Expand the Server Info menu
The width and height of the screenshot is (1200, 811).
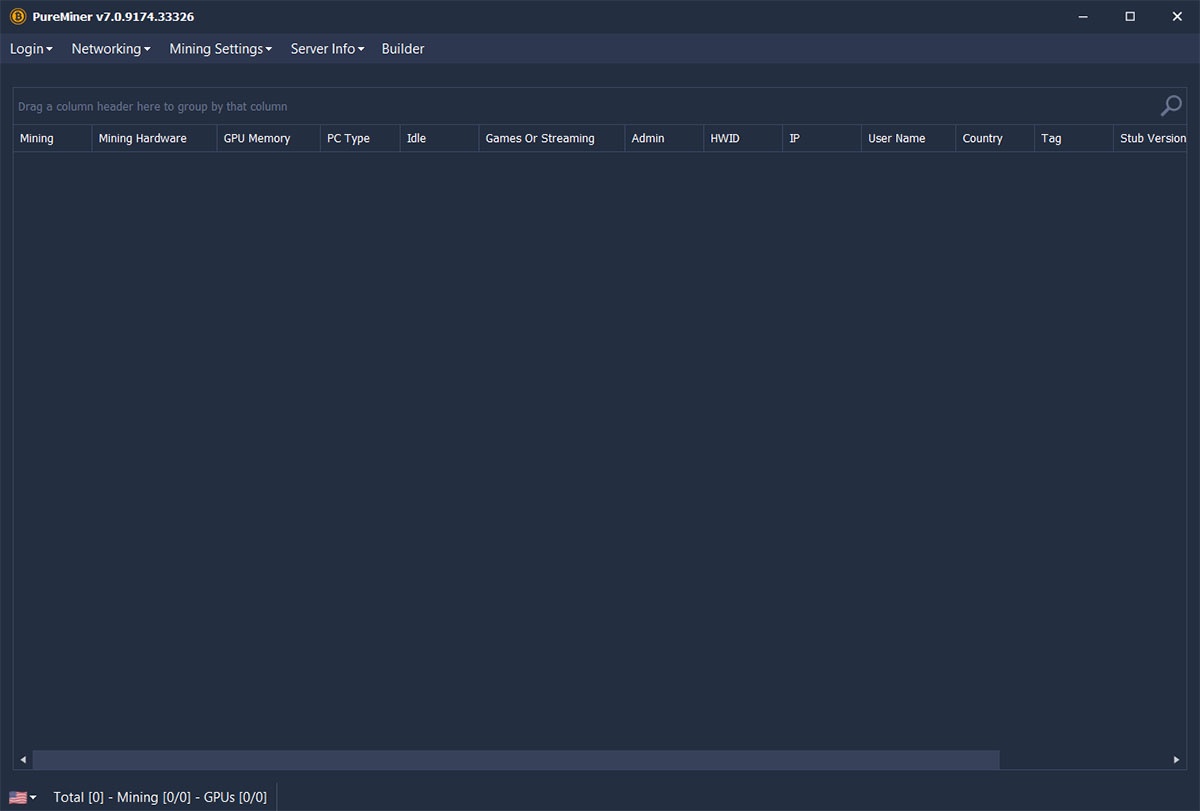tap(327, 49)
